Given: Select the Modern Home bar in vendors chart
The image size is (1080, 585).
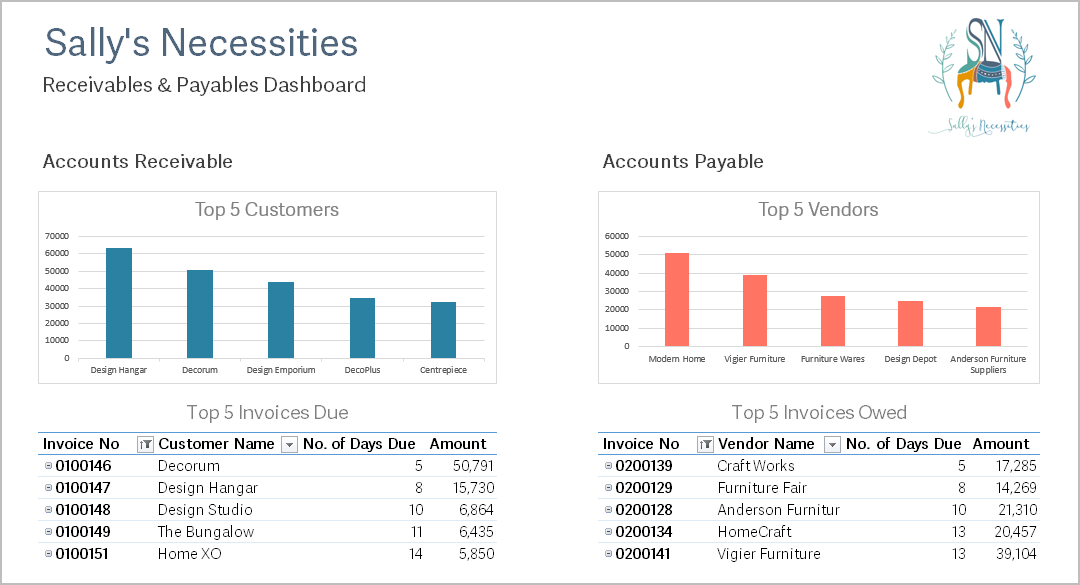Looking at the screenshot, I should click(676, 300).
